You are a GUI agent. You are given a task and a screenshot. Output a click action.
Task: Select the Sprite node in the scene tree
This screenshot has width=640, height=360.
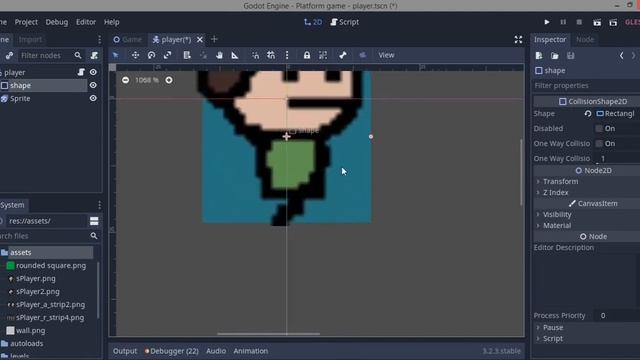click(x=20, y=98)
